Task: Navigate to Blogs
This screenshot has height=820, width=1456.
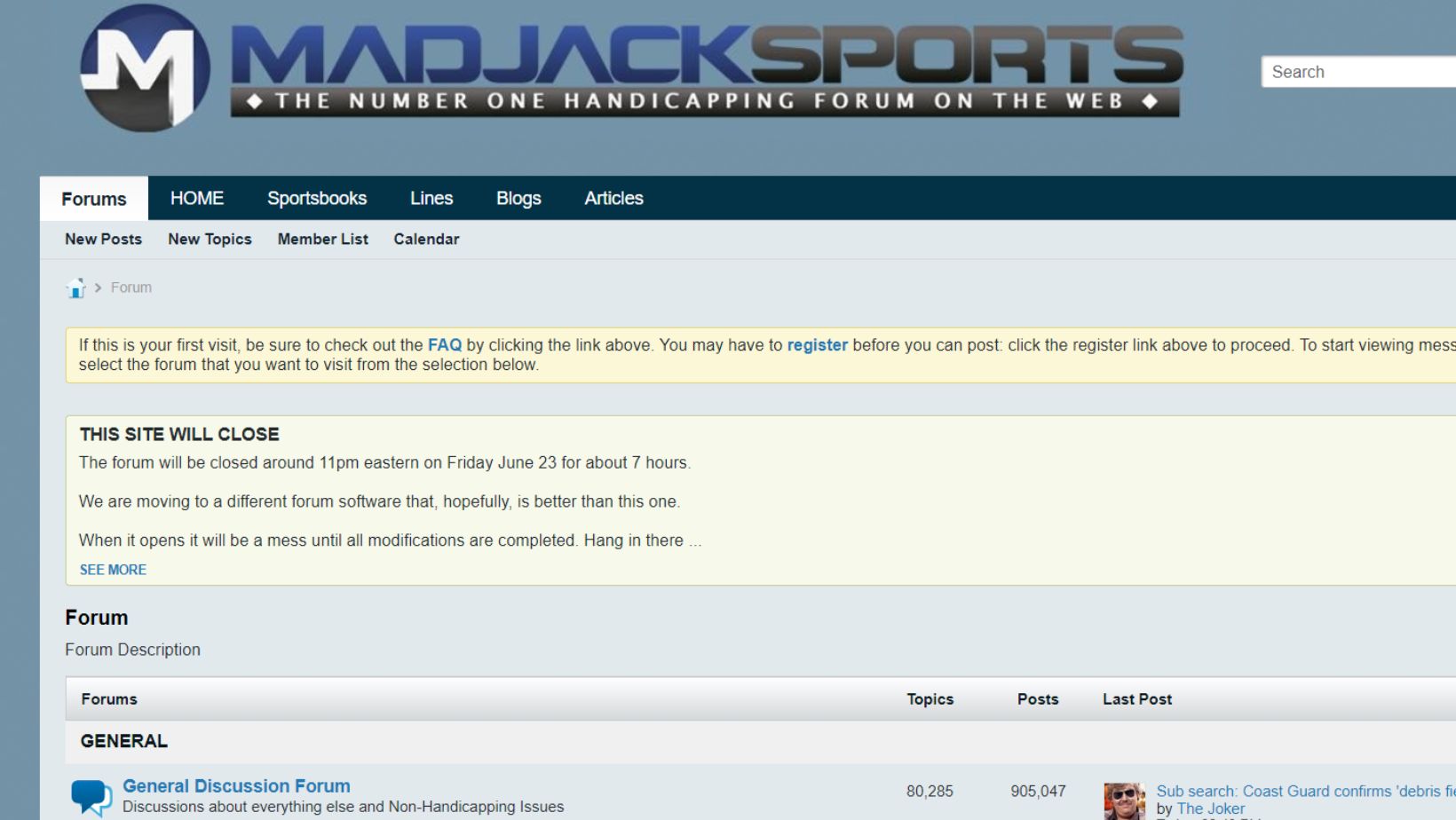Action: click(x=518, y=198)
